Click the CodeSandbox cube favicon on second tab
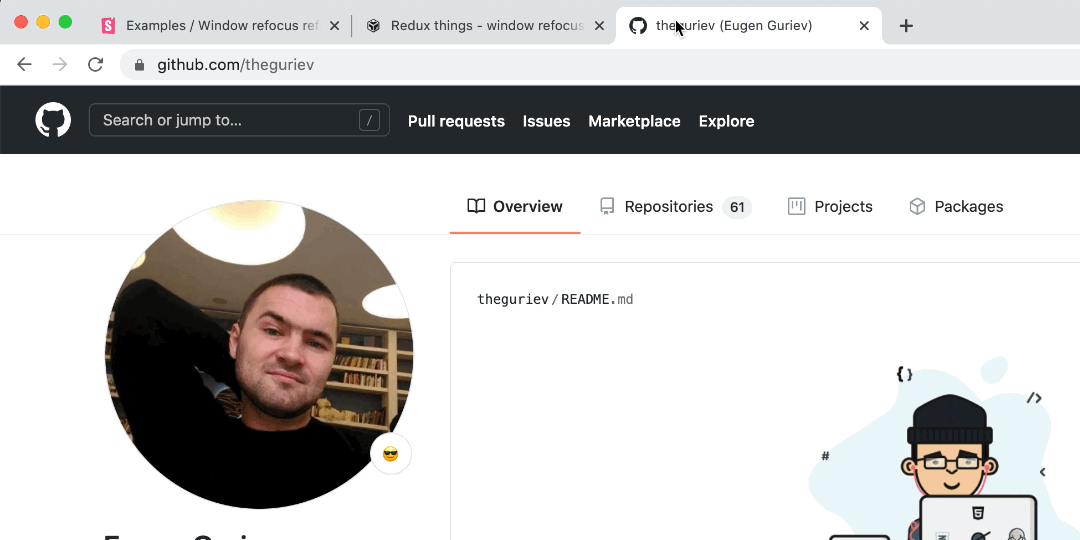 click(373, 25)
